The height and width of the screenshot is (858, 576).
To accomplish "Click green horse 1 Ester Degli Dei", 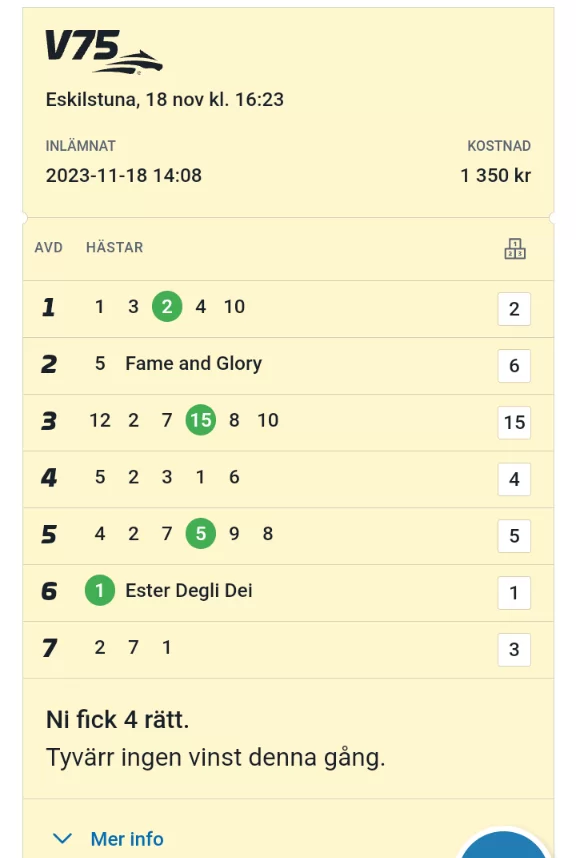I will pos(100,590).
